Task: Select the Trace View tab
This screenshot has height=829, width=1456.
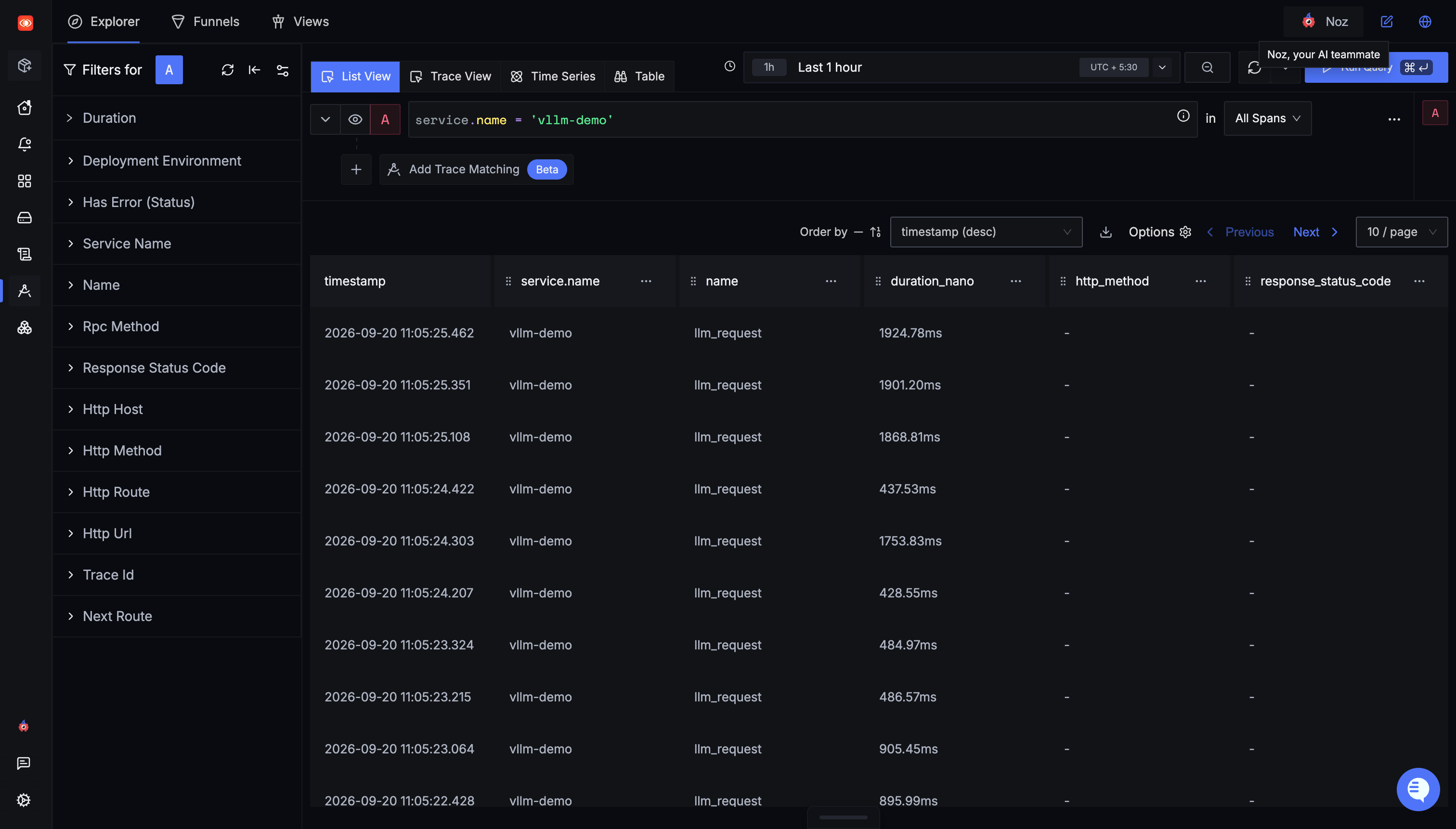Action: coord(450,76)
